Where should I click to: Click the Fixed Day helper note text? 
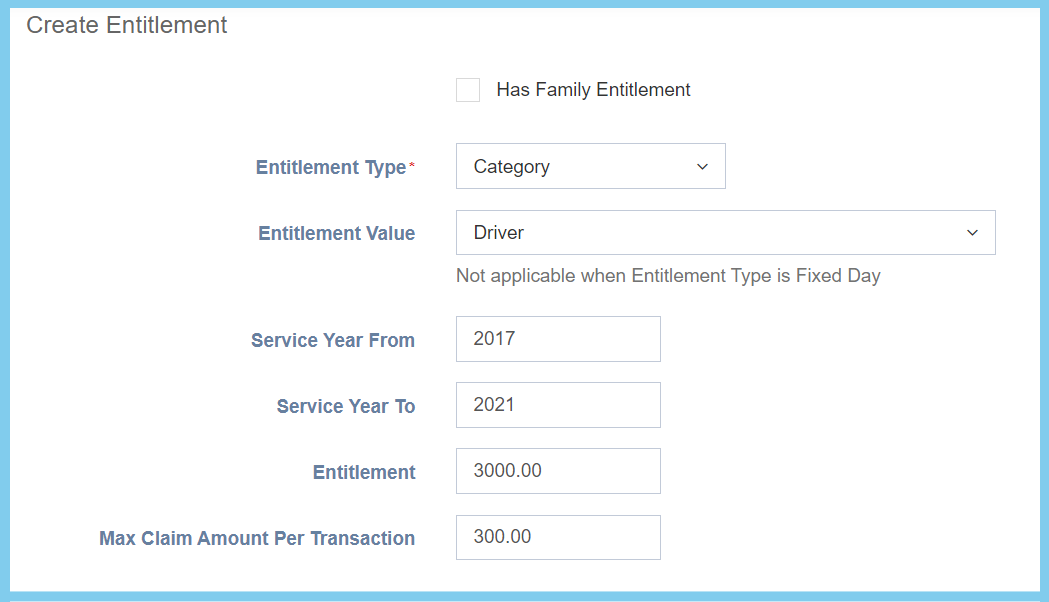click(x=668, y=276)
